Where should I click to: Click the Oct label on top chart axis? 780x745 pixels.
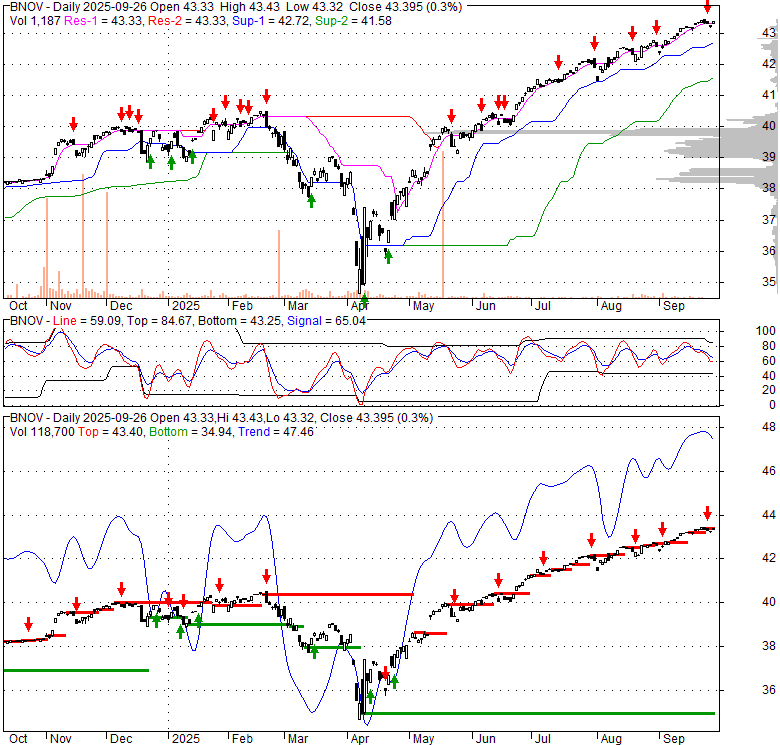[x=18, y=306]
